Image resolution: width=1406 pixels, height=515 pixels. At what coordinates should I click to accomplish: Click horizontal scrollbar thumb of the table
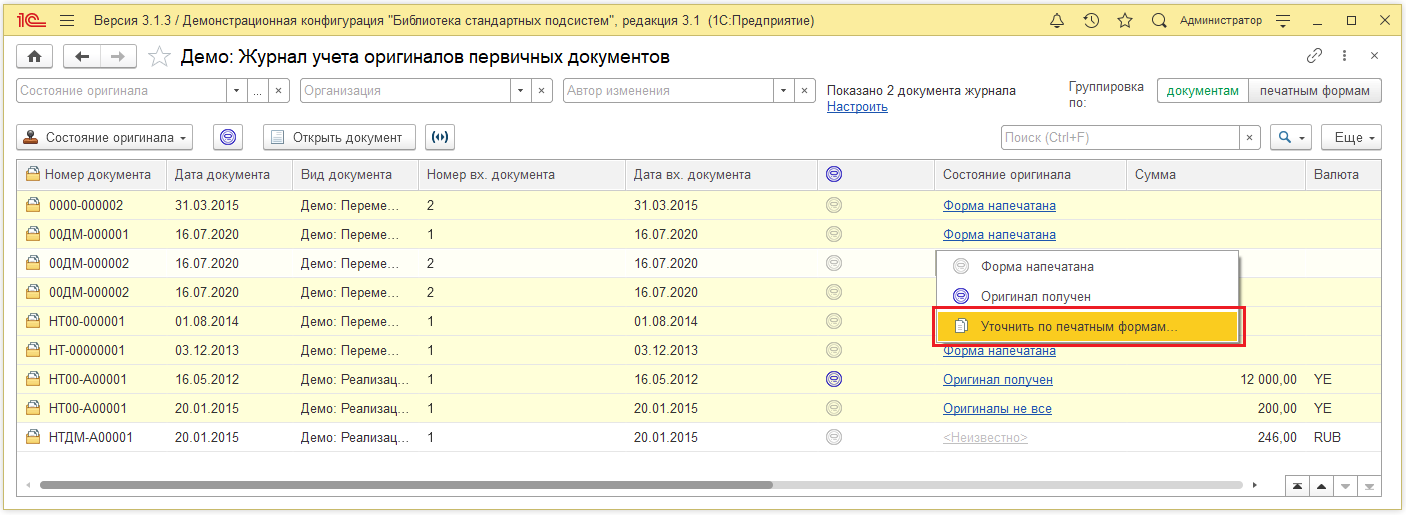(405, 485)
